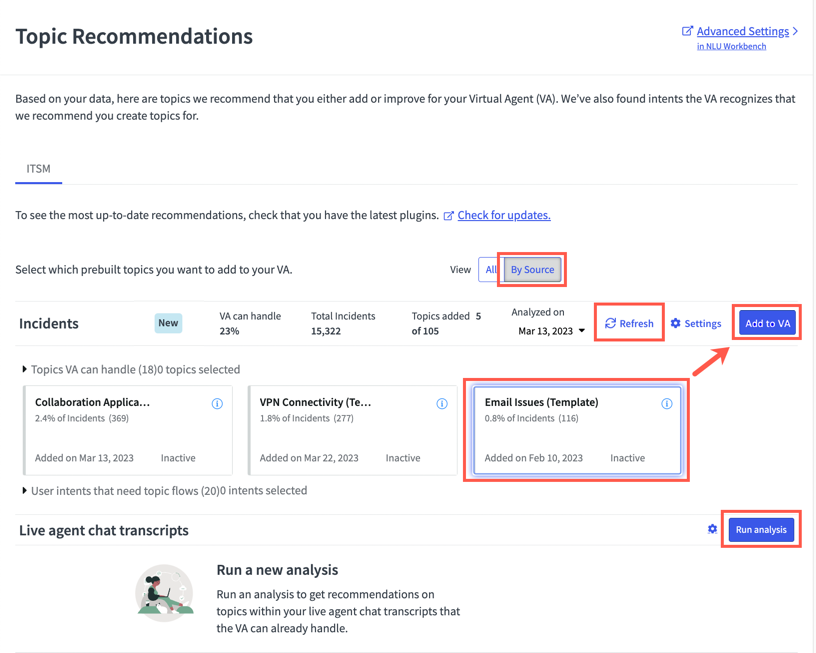Click the Add to VA button
816x653 pixels.
coord(768,323)
